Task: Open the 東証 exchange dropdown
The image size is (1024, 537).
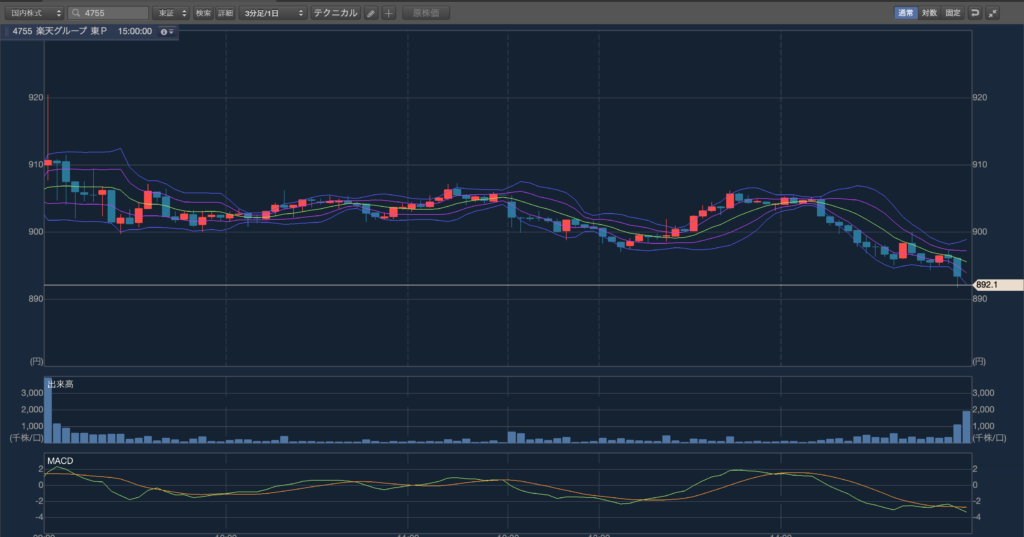Action: coord(170,13)
